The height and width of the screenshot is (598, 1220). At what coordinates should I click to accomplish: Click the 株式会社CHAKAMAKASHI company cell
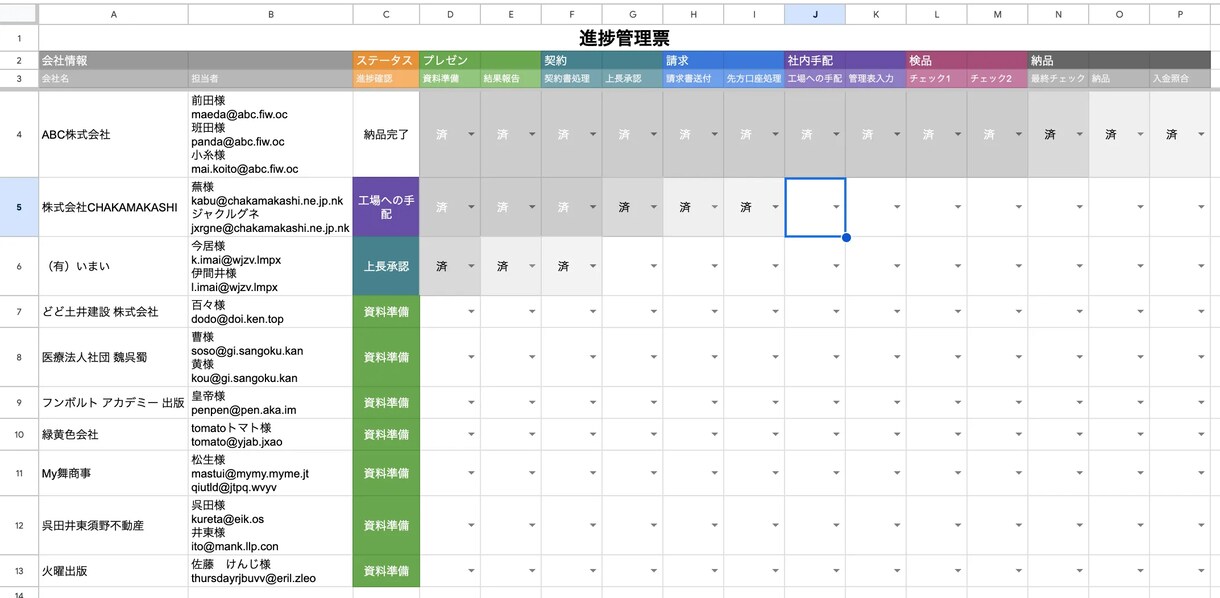(x=113, y=208)
